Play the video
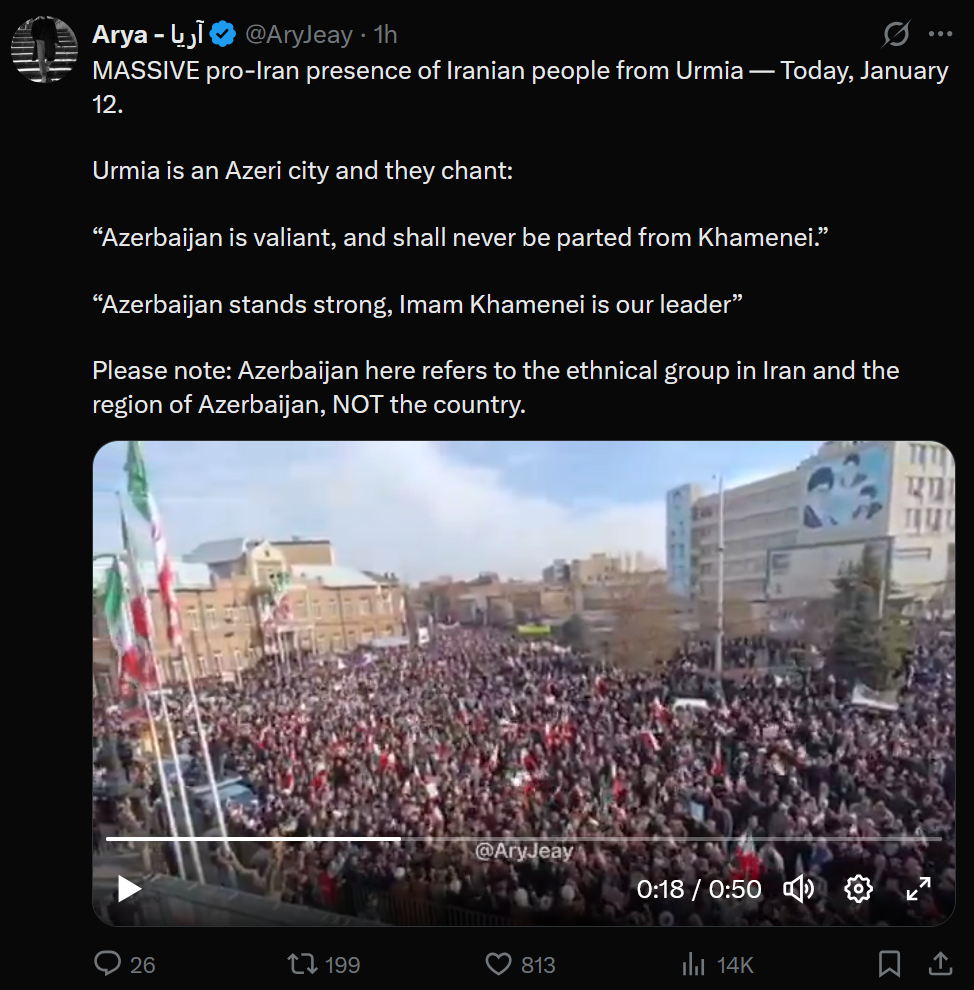 click(x=129, y=888)
